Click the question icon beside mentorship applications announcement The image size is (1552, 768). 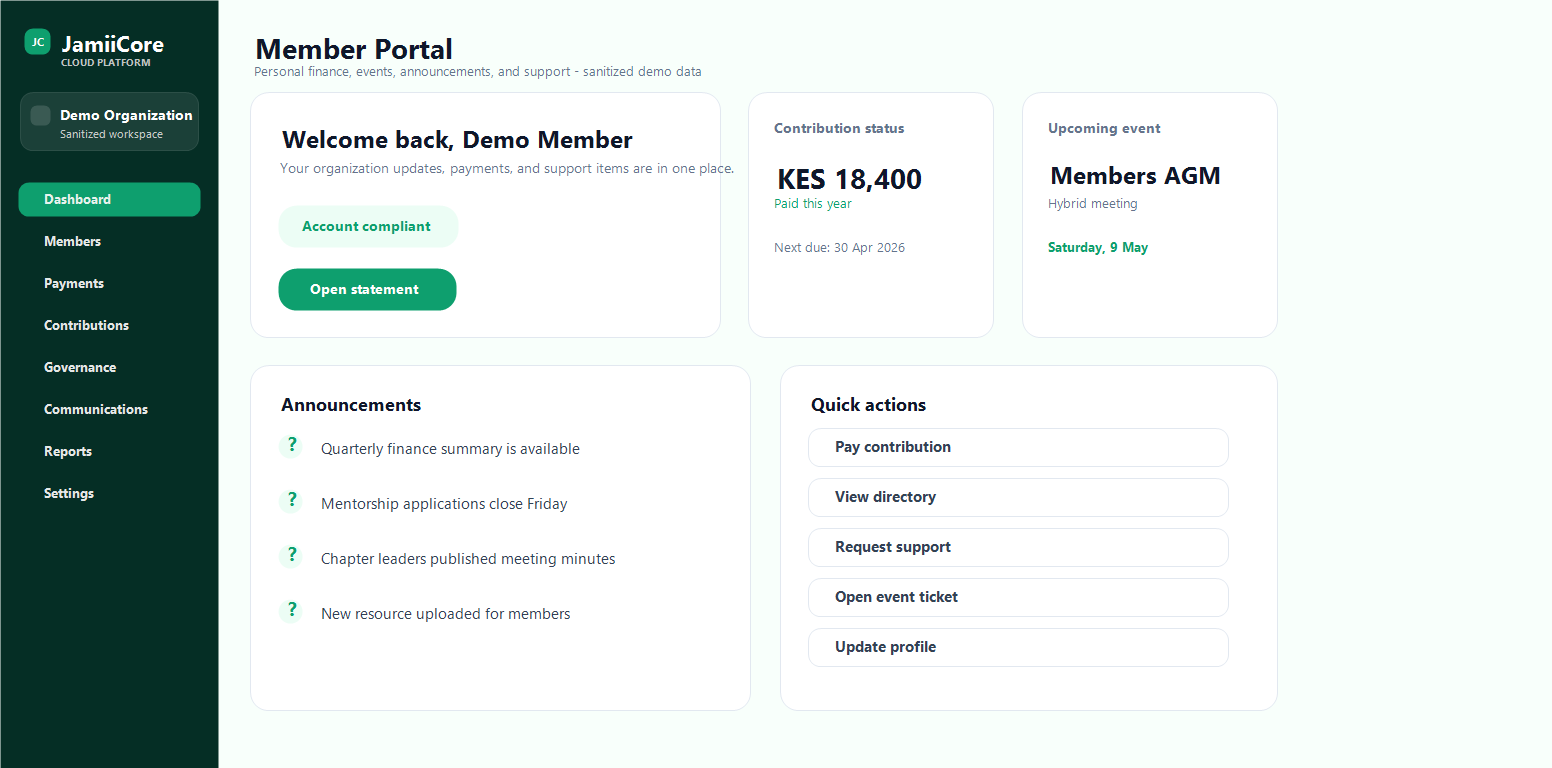291,500
